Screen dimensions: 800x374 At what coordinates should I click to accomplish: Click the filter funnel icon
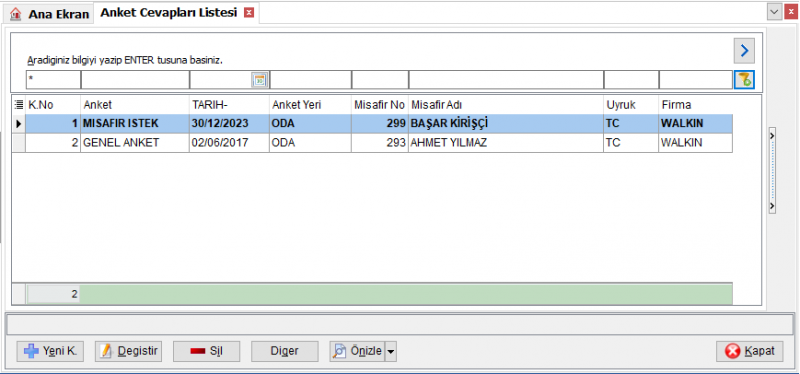744,80
